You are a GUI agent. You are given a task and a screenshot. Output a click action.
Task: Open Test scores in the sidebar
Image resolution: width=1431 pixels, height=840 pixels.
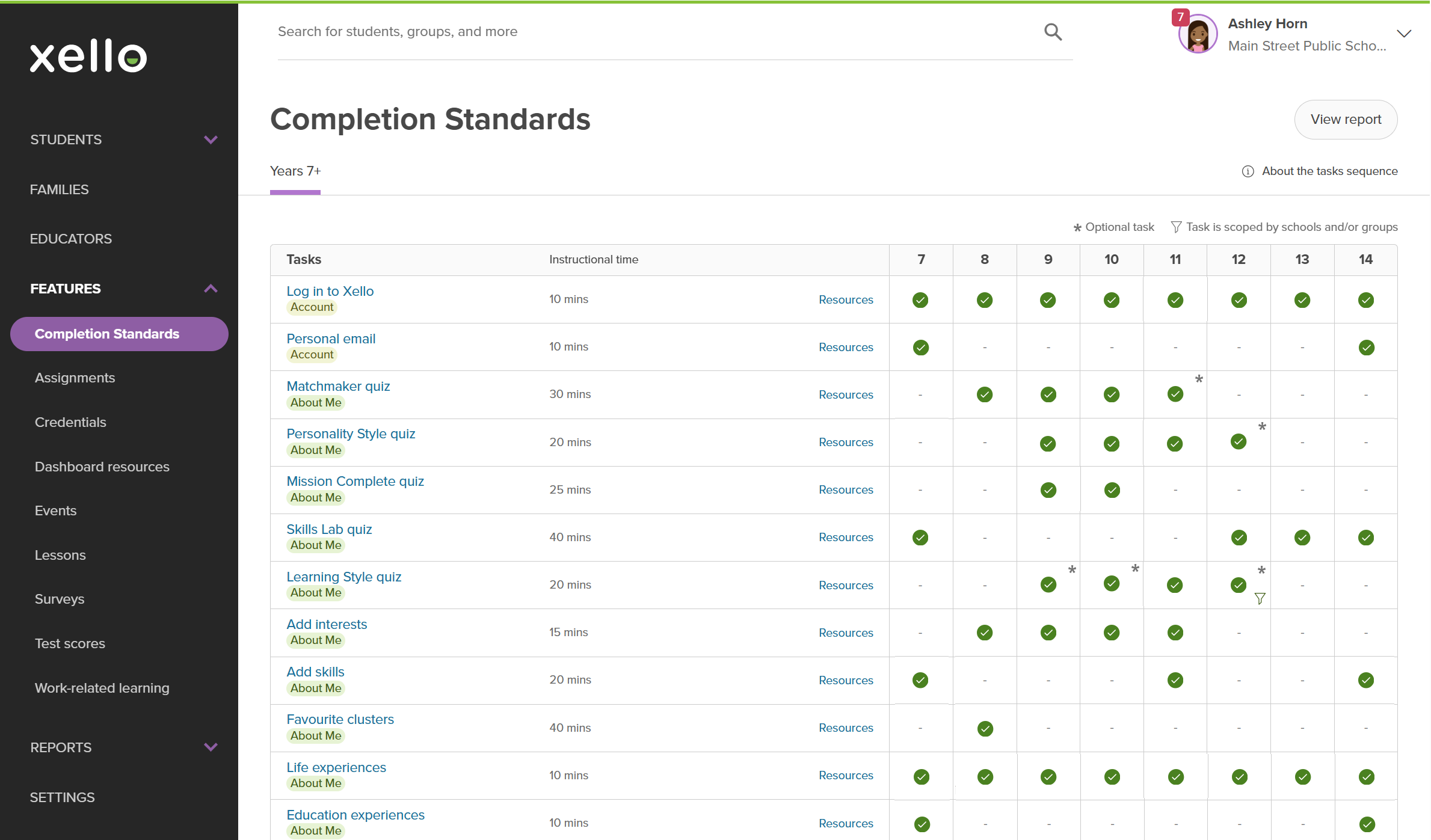[x=70, y=643]
